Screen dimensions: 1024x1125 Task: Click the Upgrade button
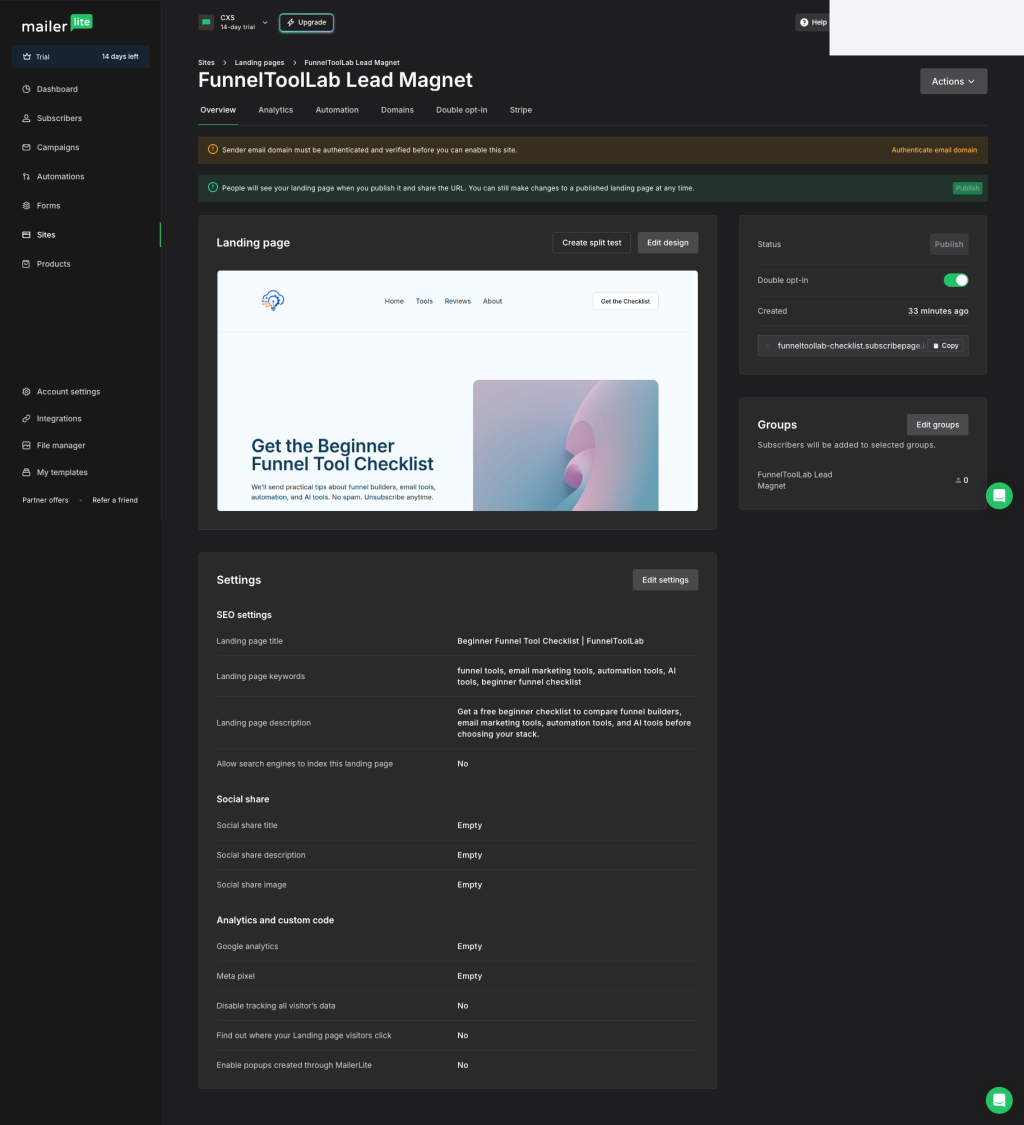coord(306,22)
